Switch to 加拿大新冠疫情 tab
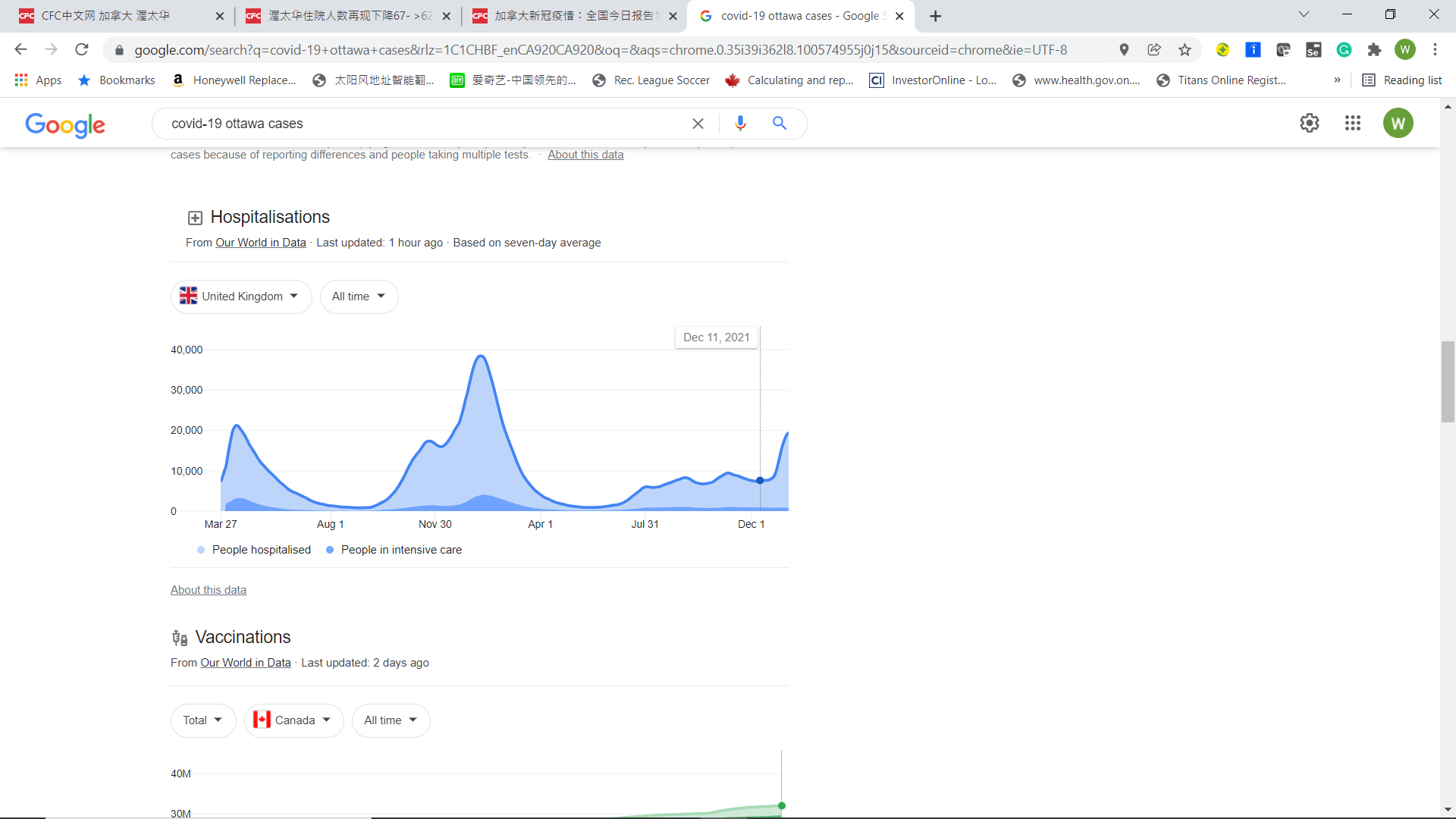Viewport: 1456px width, 819px height. coord(576,16)
